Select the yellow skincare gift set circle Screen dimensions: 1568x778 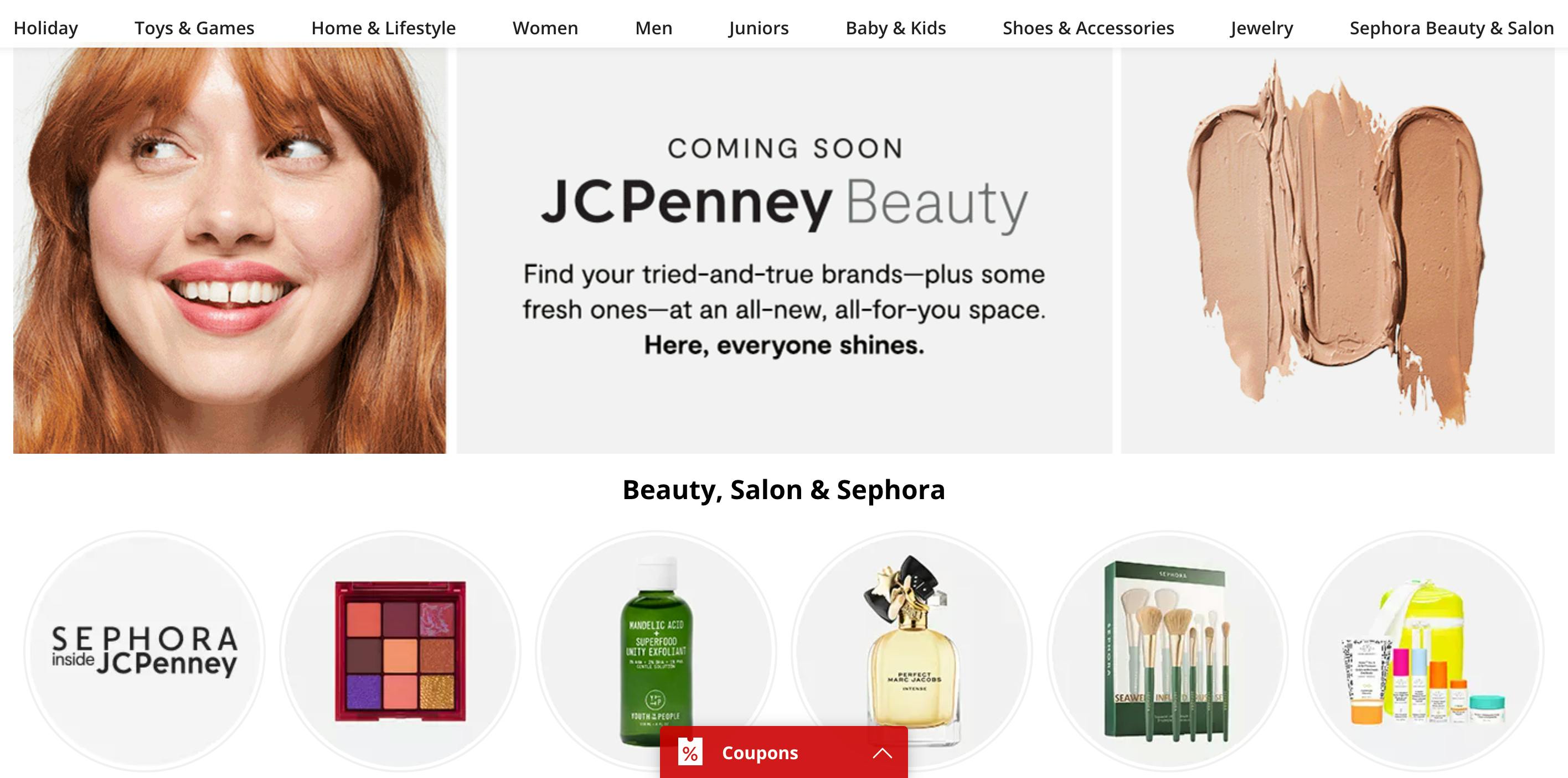1423,651
